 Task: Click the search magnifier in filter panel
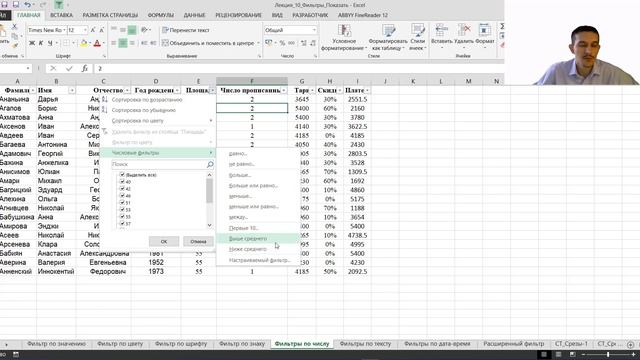pyautogui.click(x=210, y=164)
